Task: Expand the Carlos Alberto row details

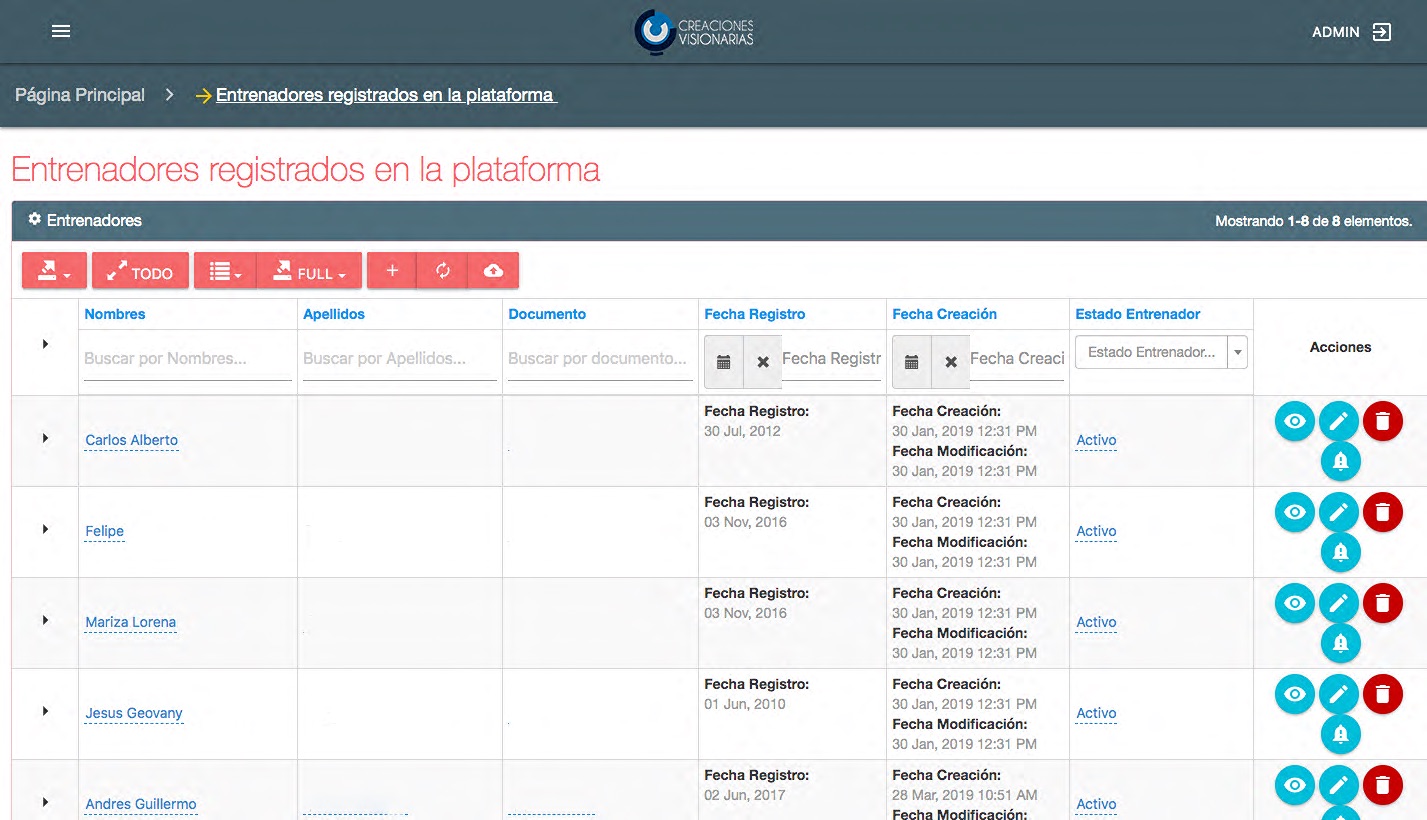Action: point(45,438)
